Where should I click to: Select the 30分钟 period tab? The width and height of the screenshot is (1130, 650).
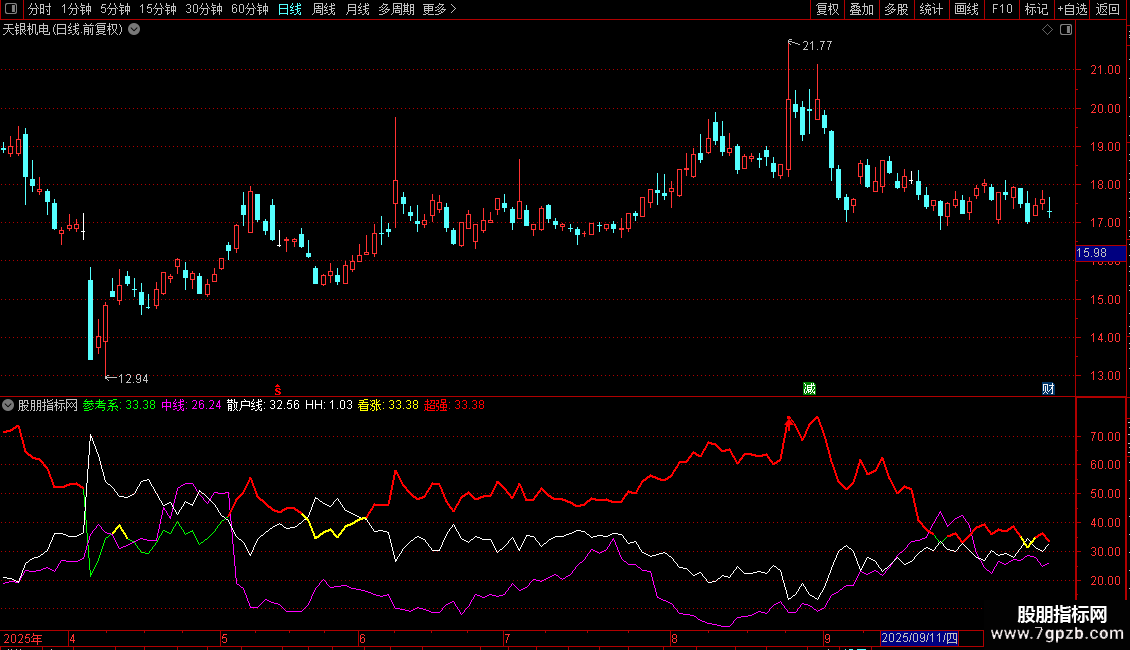point(204,9)
